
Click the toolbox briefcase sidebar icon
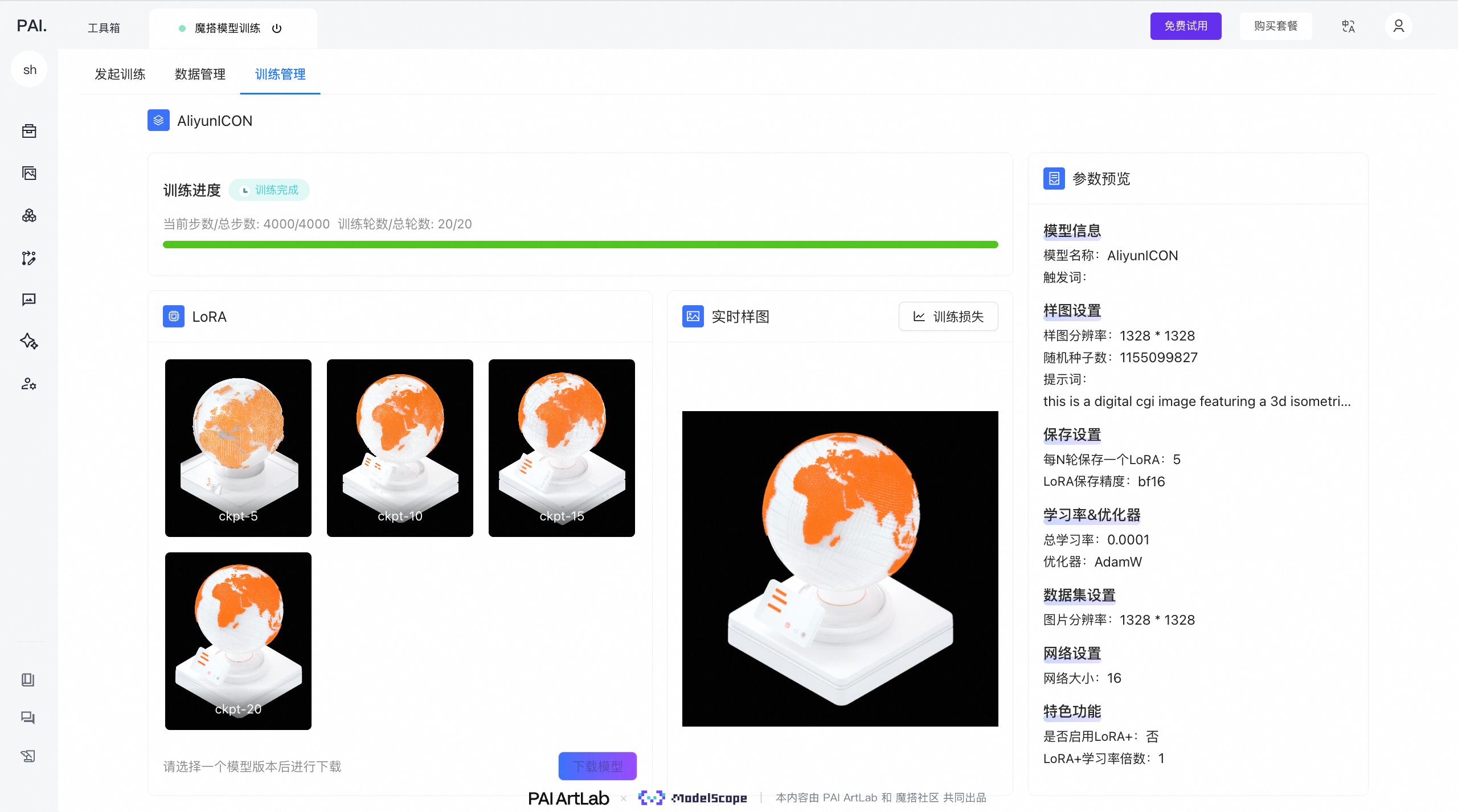click(x=29, y=132)
